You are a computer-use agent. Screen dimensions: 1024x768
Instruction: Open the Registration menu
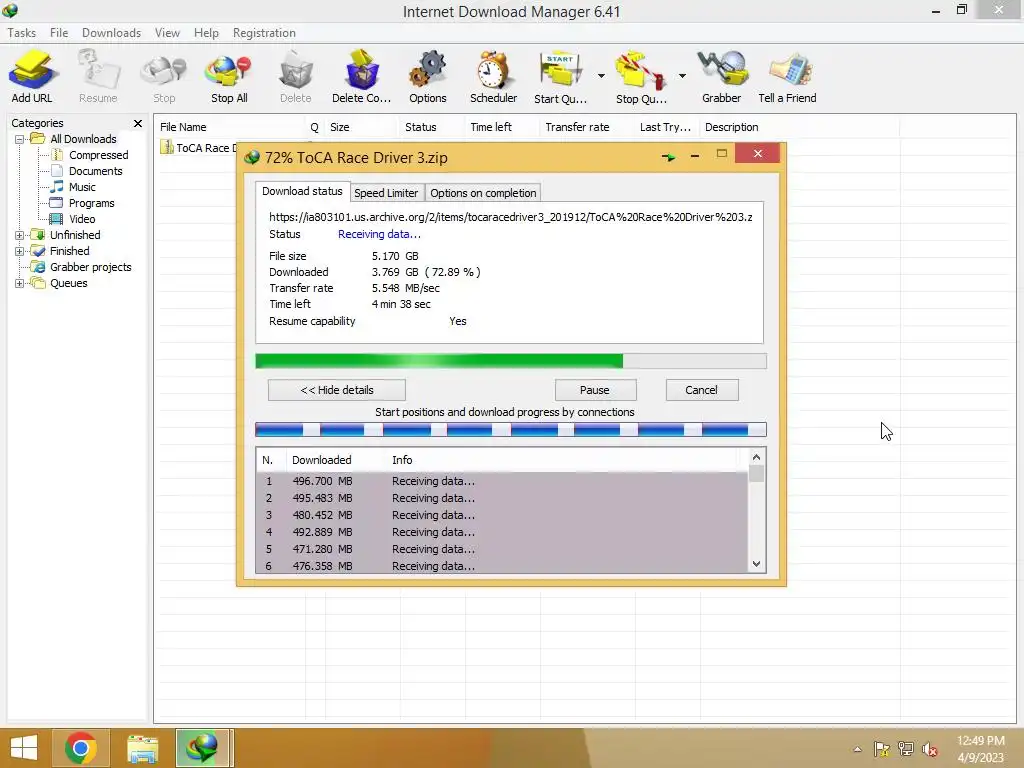click(x=264, y=33)
